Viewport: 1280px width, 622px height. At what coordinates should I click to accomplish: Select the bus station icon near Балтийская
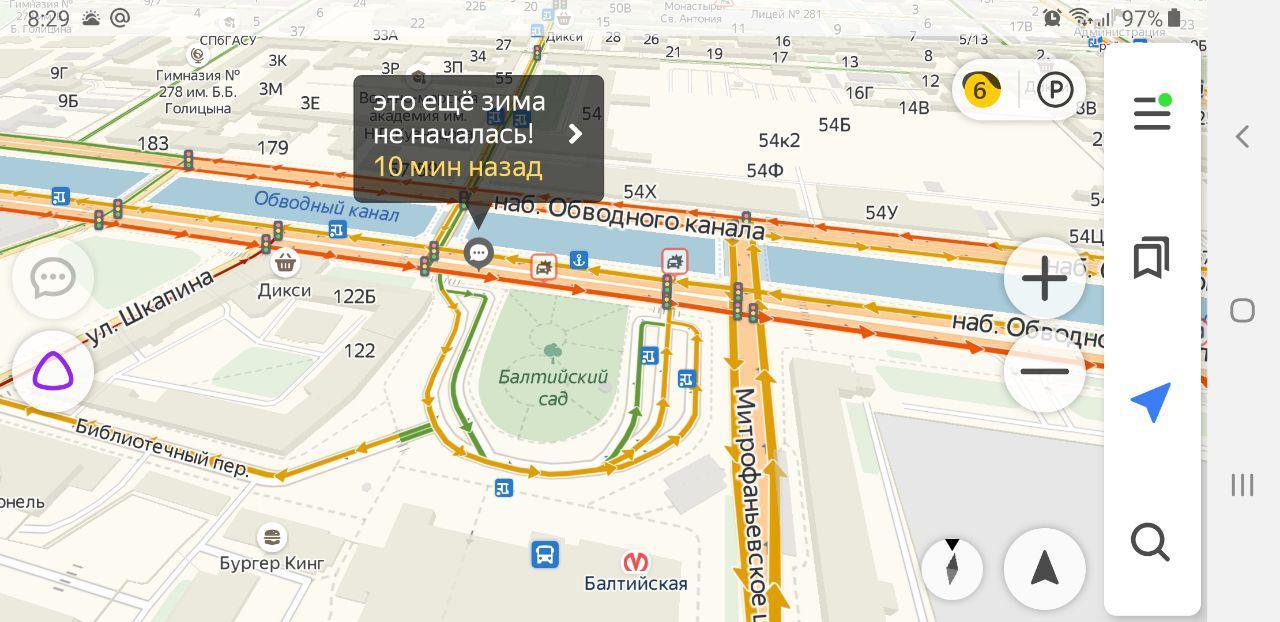pyautogui.click(x=544, y=554)
